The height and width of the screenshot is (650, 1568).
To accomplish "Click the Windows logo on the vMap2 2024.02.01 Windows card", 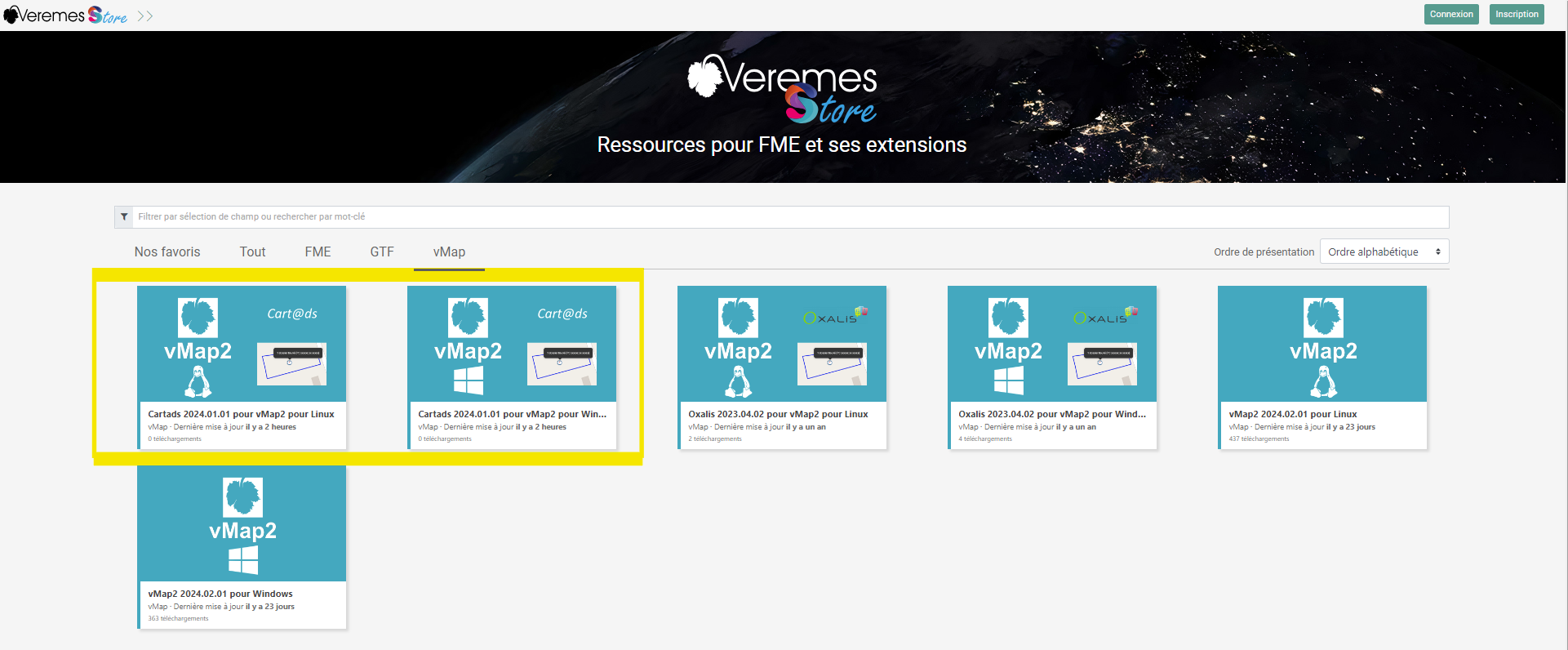I will coord(243,560).
